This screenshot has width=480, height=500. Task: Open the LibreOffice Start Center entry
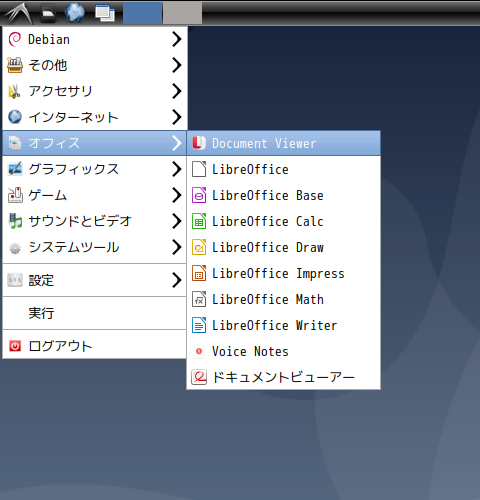[284, 169]
